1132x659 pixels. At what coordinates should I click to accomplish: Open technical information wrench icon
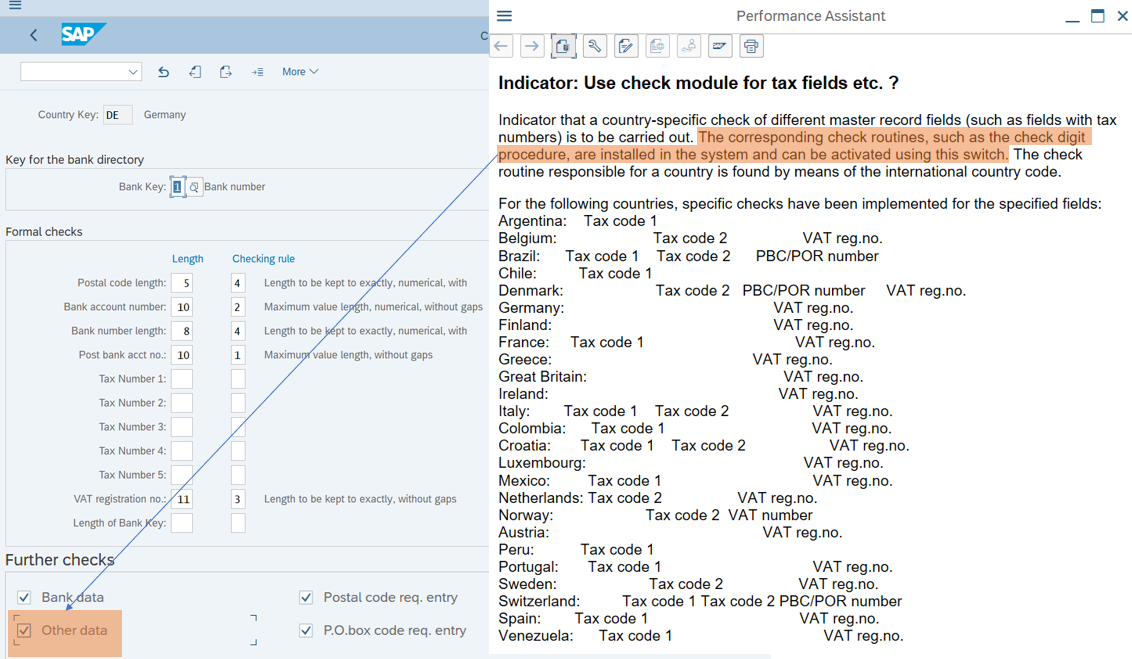tap(594, 46)
